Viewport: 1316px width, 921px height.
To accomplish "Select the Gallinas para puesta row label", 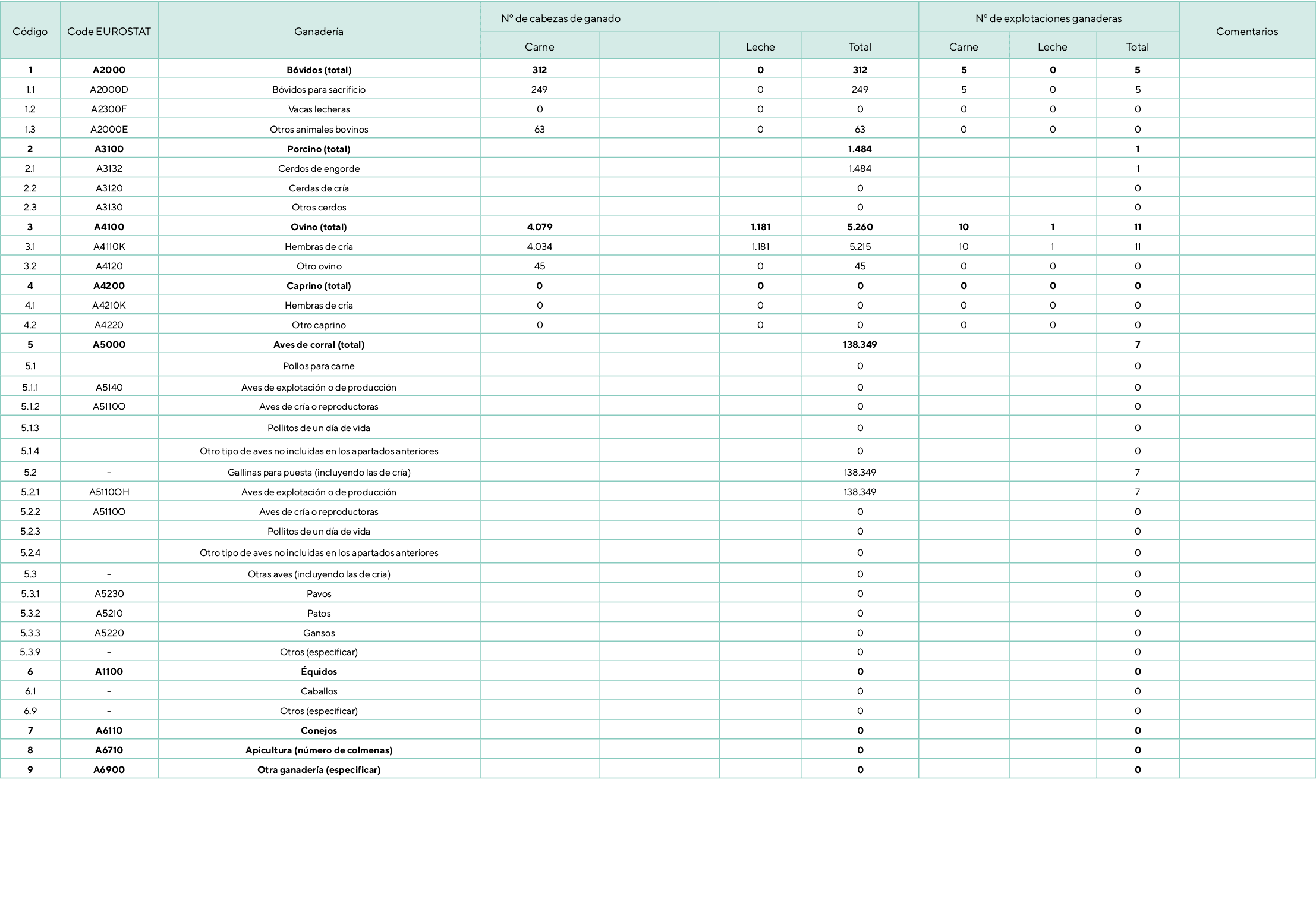I will (x=319, y=472).
